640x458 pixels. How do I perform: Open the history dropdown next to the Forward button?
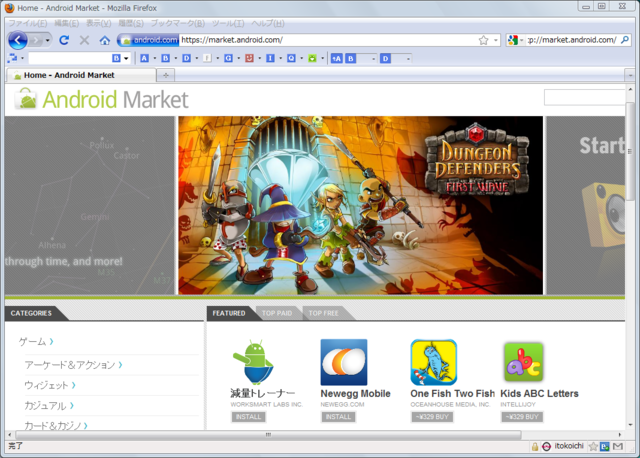(47, 40)
